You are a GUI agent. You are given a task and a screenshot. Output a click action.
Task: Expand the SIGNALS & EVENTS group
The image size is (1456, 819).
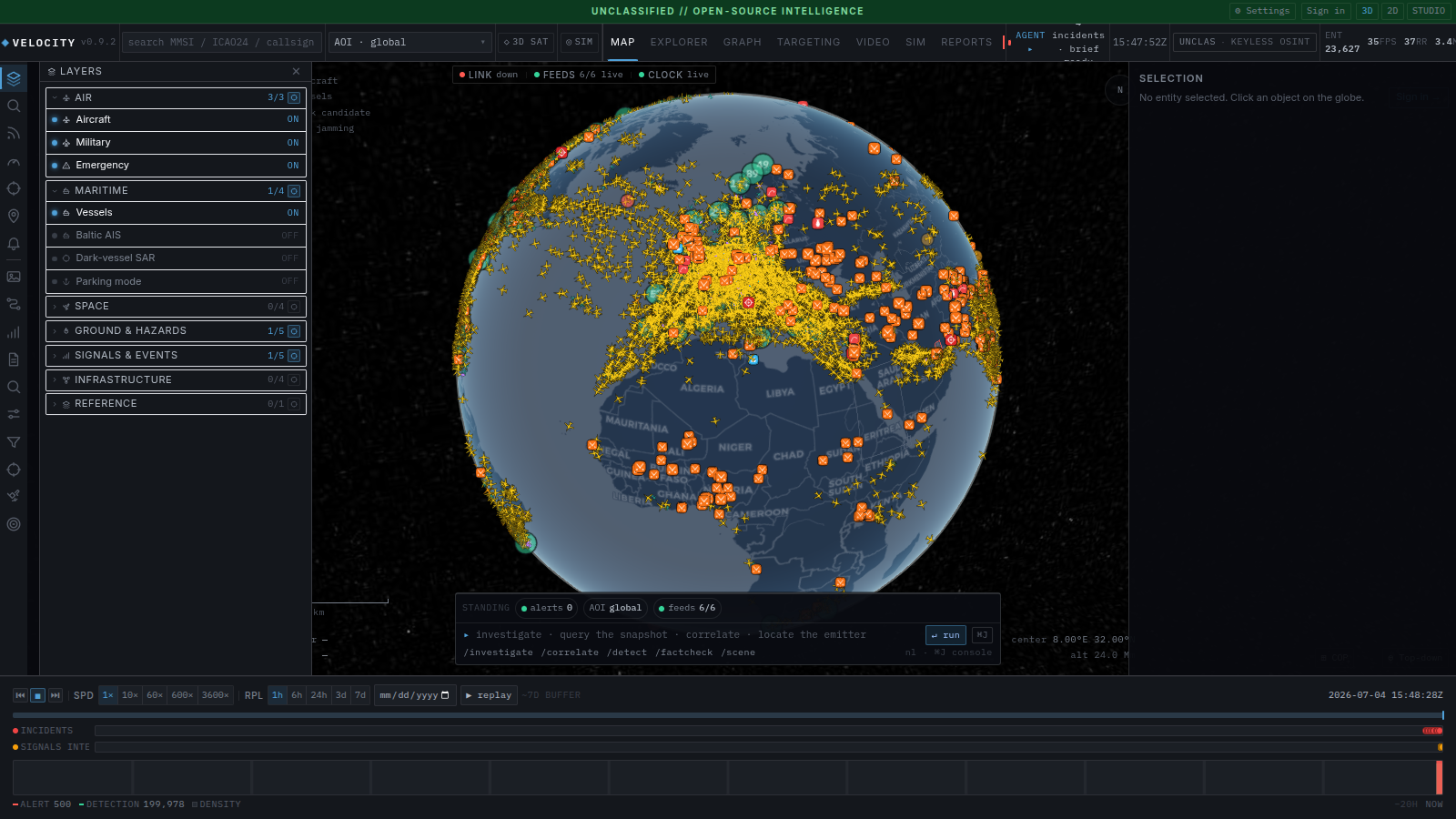click(x=56, y=356)
